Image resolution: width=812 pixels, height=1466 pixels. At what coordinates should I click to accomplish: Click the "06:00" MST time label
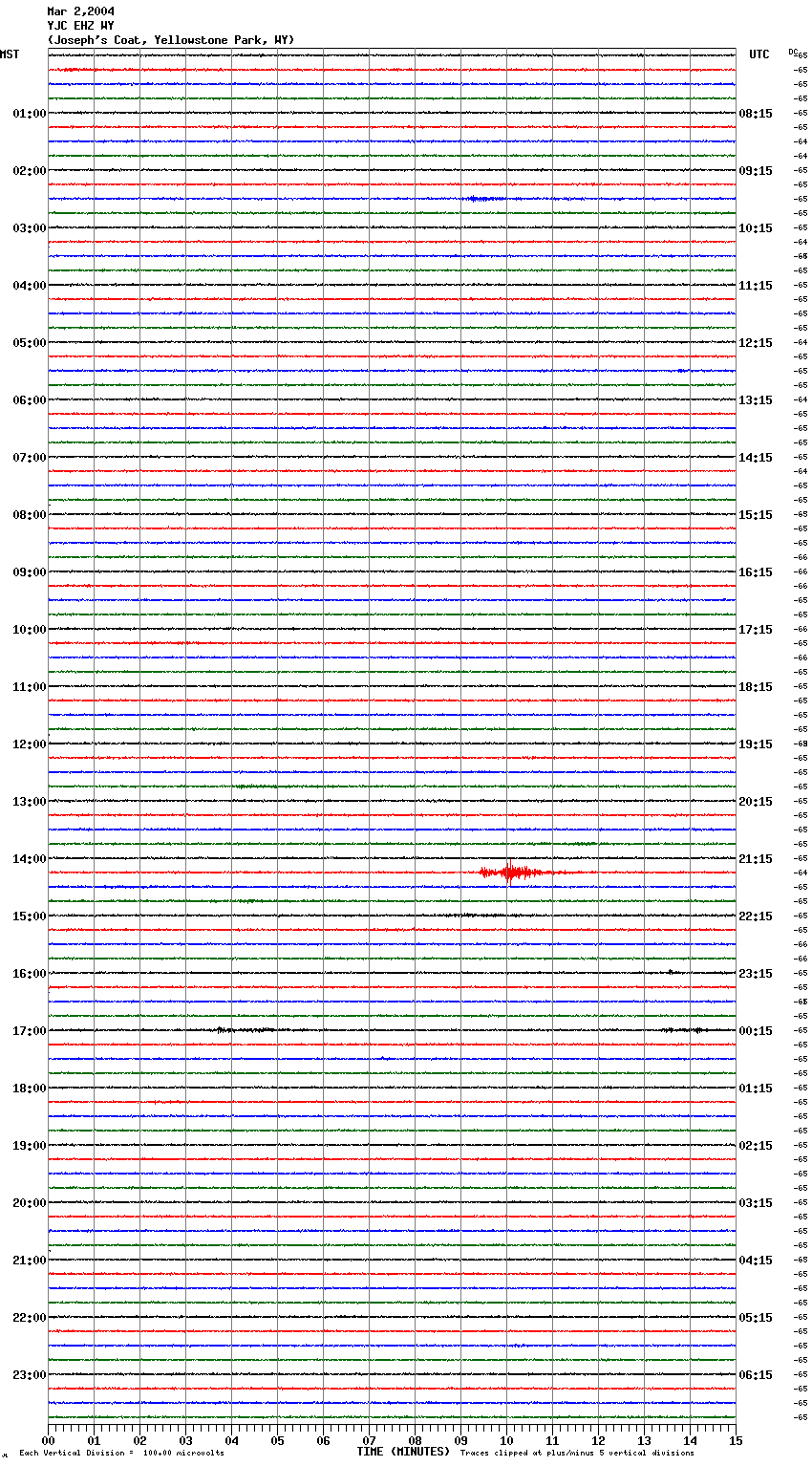pyautogui.click(x=30, y=400)
